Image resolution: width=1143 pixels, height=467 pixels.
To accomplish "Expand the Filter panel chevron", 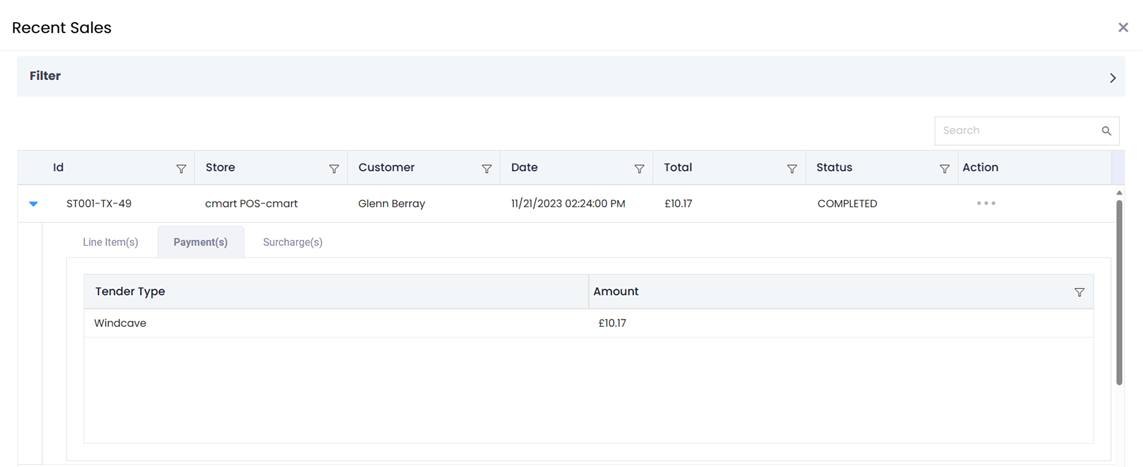I will pos(1112,77).
